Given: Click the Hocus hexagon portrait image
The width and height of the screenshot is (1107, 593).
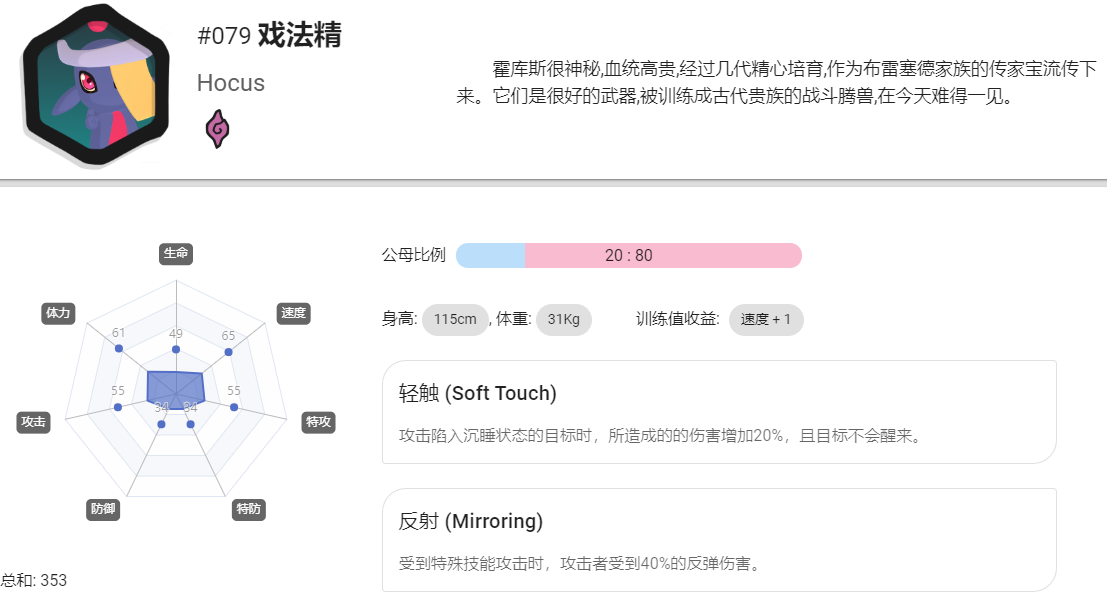Looking at the screenshot, I should tap(96, 85).
